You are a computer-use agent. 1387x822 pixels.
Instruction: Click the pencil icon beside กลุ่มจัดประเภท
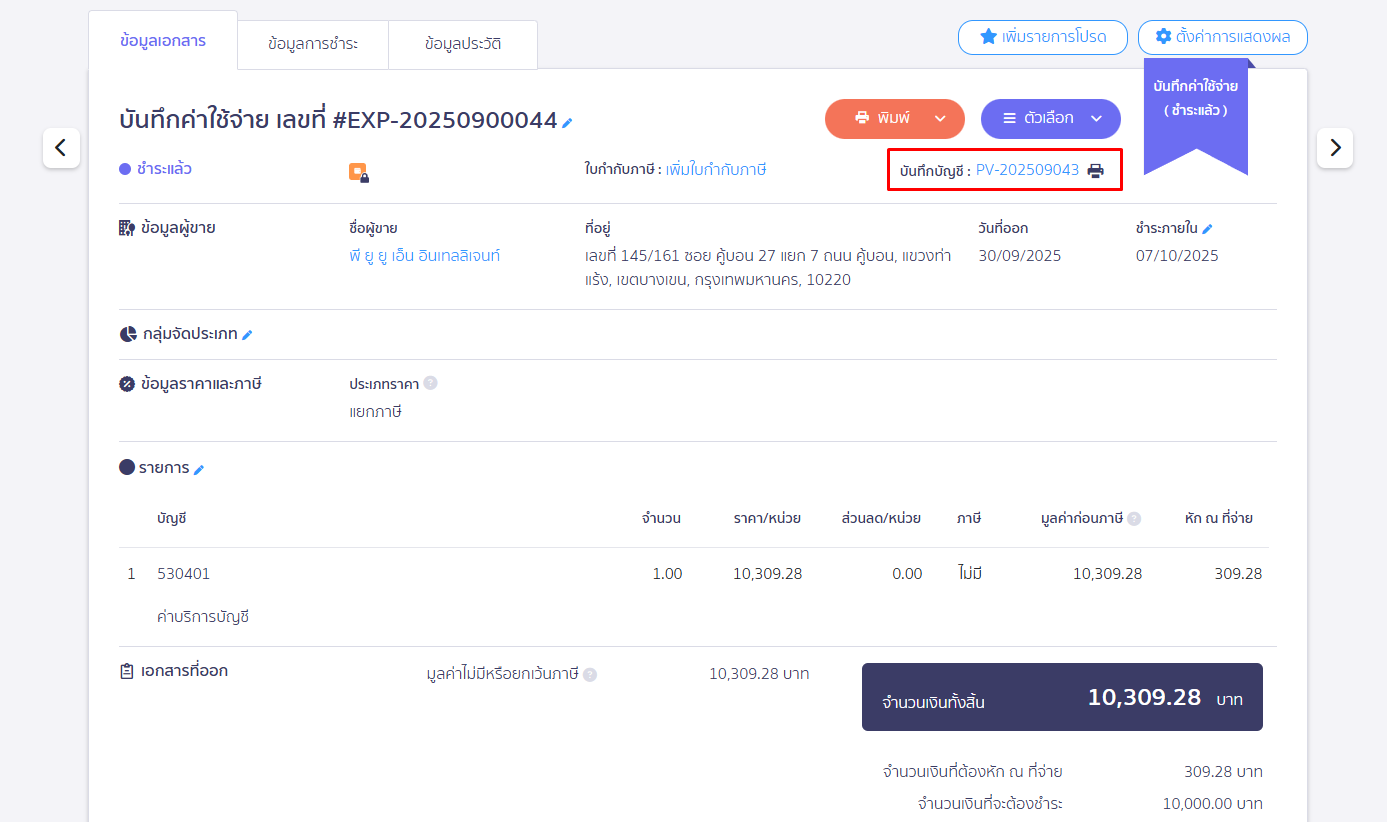[x=247, y=335]
